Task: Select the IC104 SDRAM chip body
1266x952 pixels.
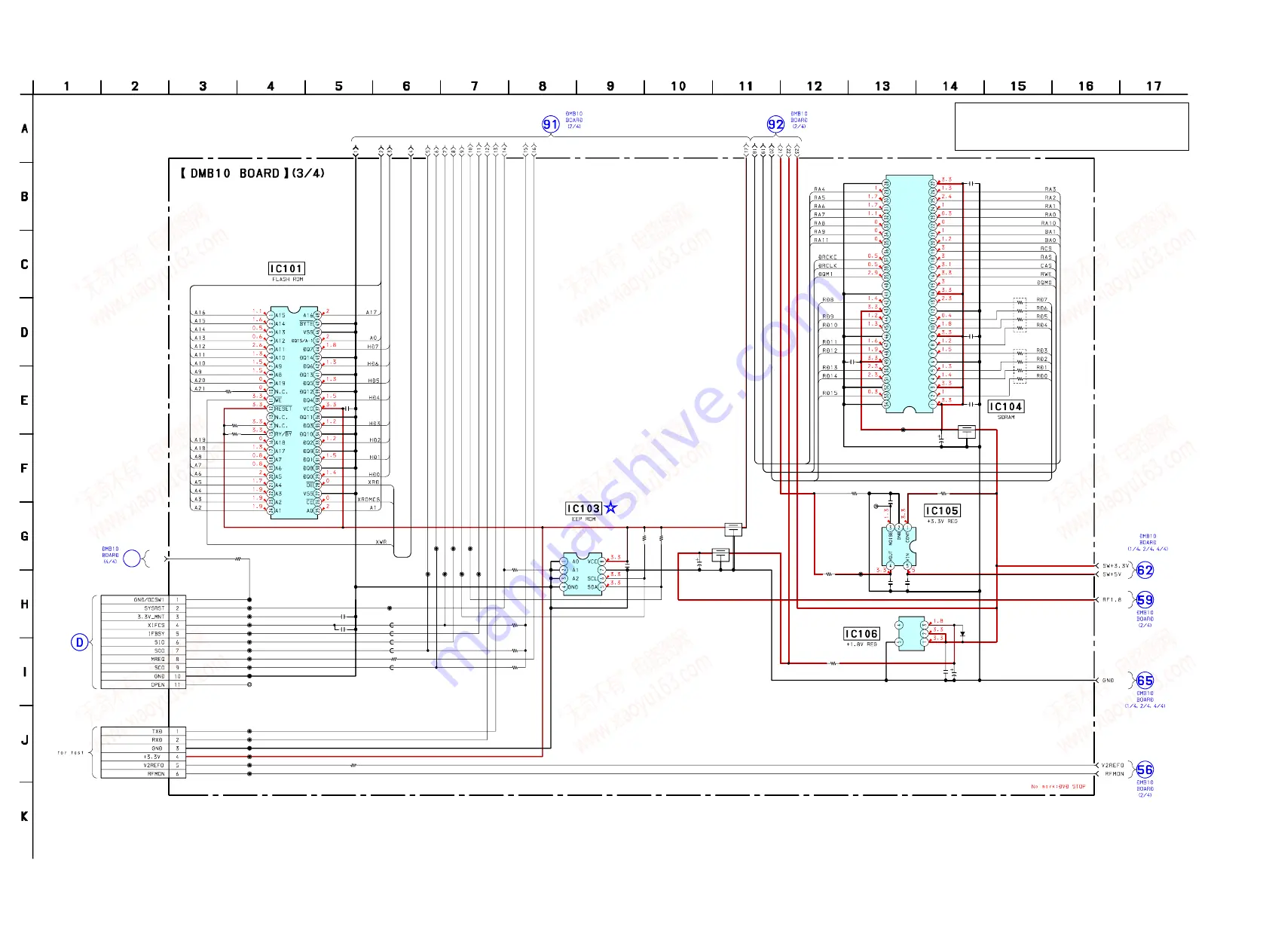Action: pyautogui.click(x=910, y=294)
